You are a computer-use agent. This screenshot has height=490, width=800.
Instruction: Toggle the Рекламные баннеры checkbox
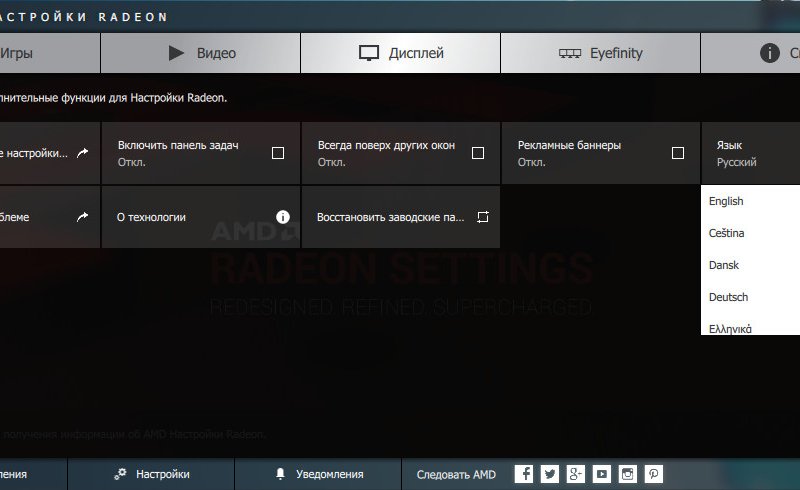678,153
